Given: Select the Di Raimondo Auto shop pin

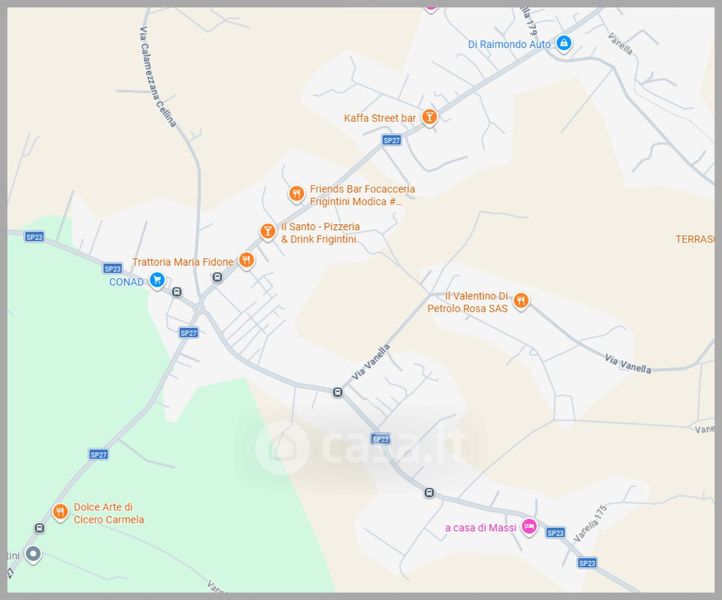Looking at the screenshot, I should pyautogui.click(x=563, y=44).
